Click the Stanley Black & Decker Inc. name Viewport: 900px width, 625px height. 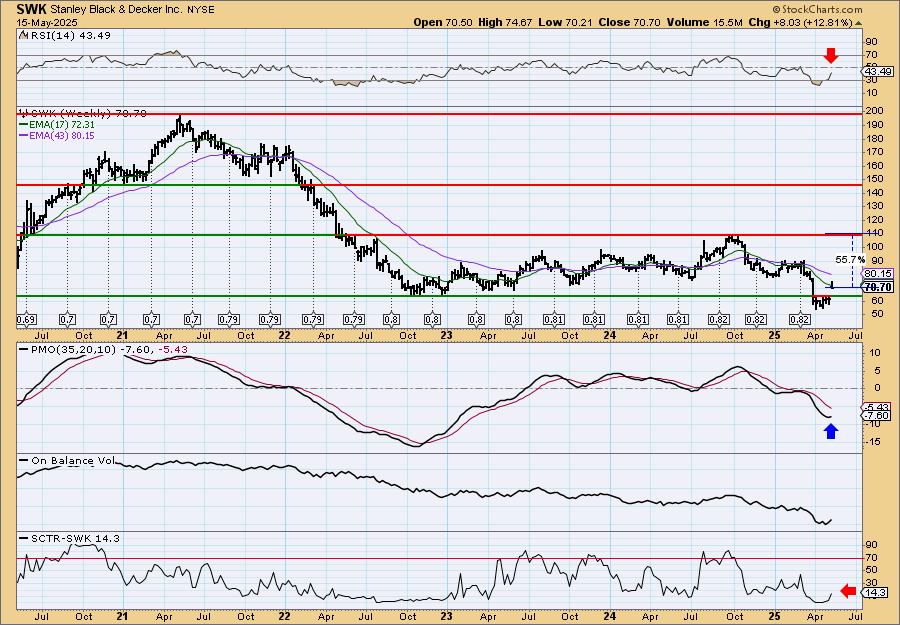point(117,10)
